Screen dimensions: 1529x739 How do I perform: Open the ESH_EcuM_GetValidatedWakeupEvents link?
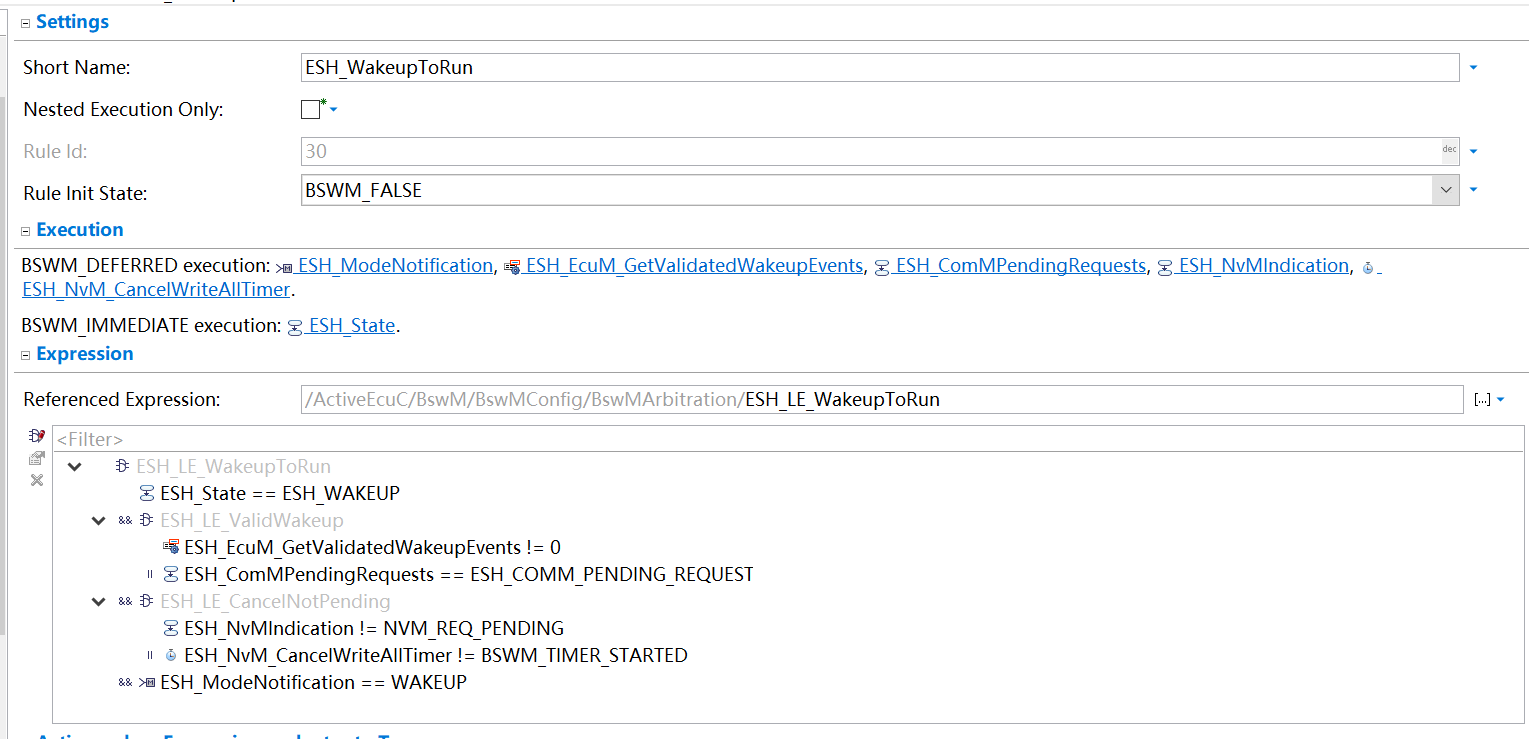(694, 265)
